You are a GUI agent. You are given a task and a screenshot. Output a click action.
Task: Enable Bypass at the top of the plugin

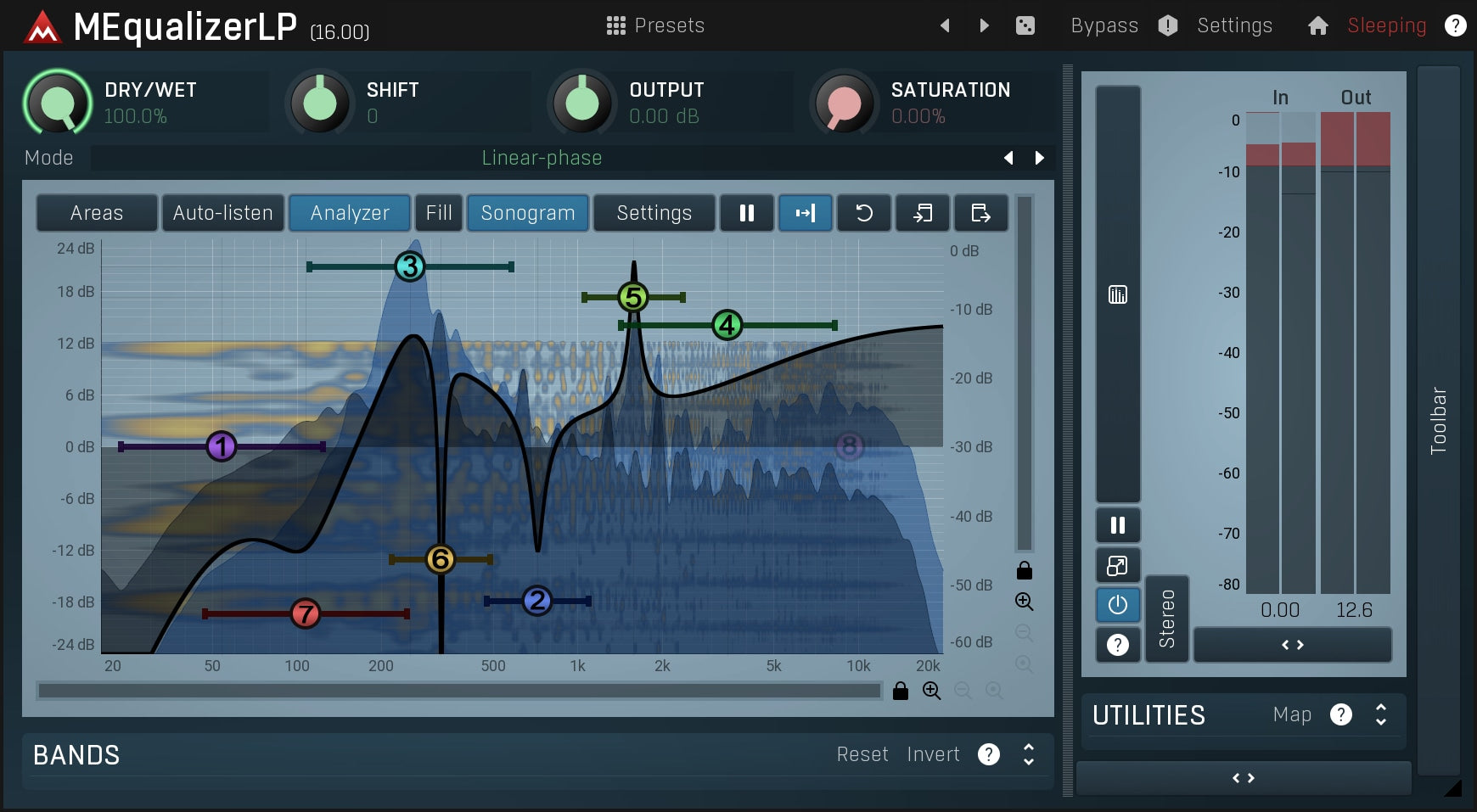click(x=1104, y=25)
